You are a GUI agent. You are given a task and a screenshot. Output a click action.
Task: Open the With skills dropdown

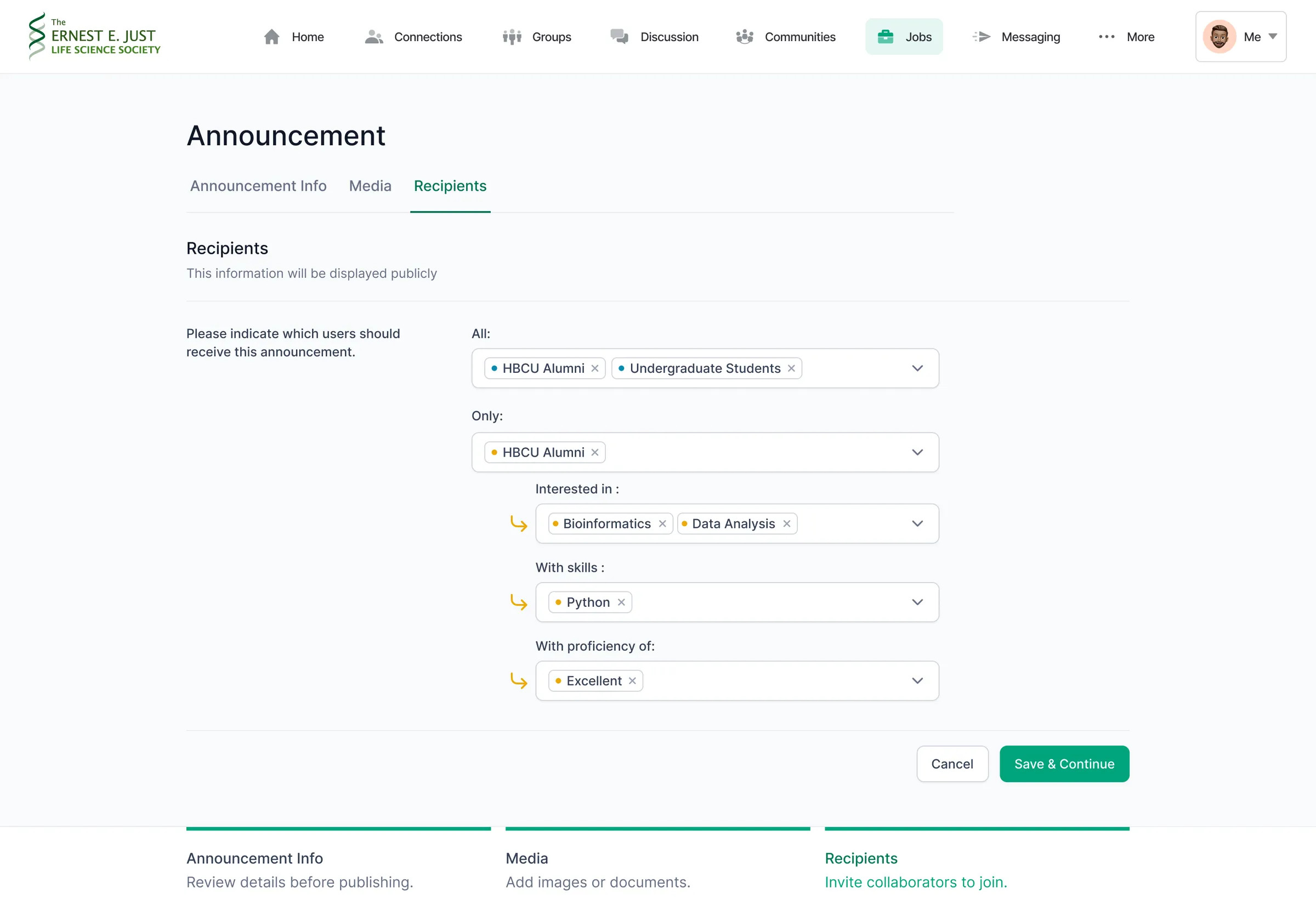917,602
